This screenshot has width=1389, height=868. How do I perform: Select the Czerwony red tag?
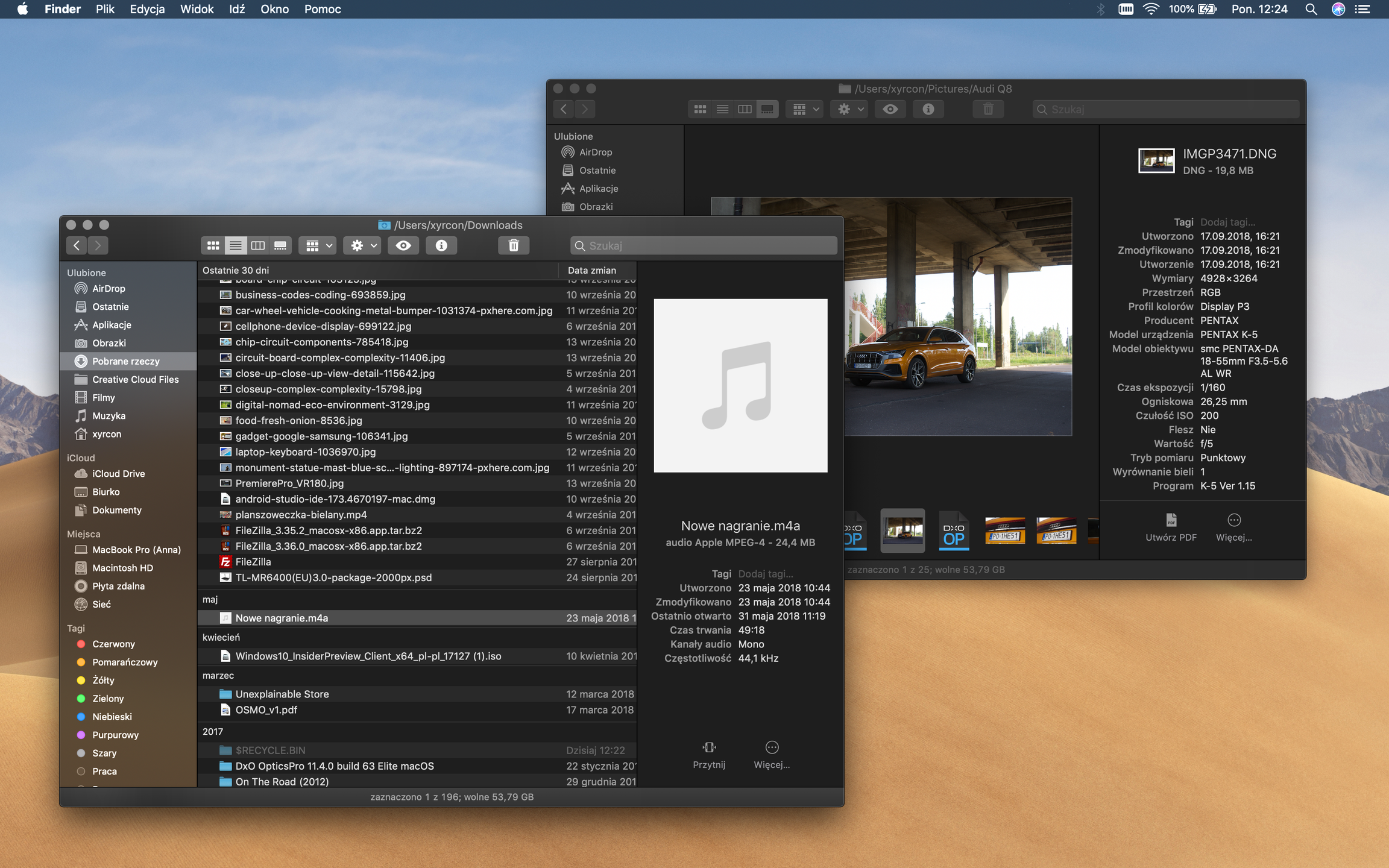pyautogui.click(x=113, y=644)
